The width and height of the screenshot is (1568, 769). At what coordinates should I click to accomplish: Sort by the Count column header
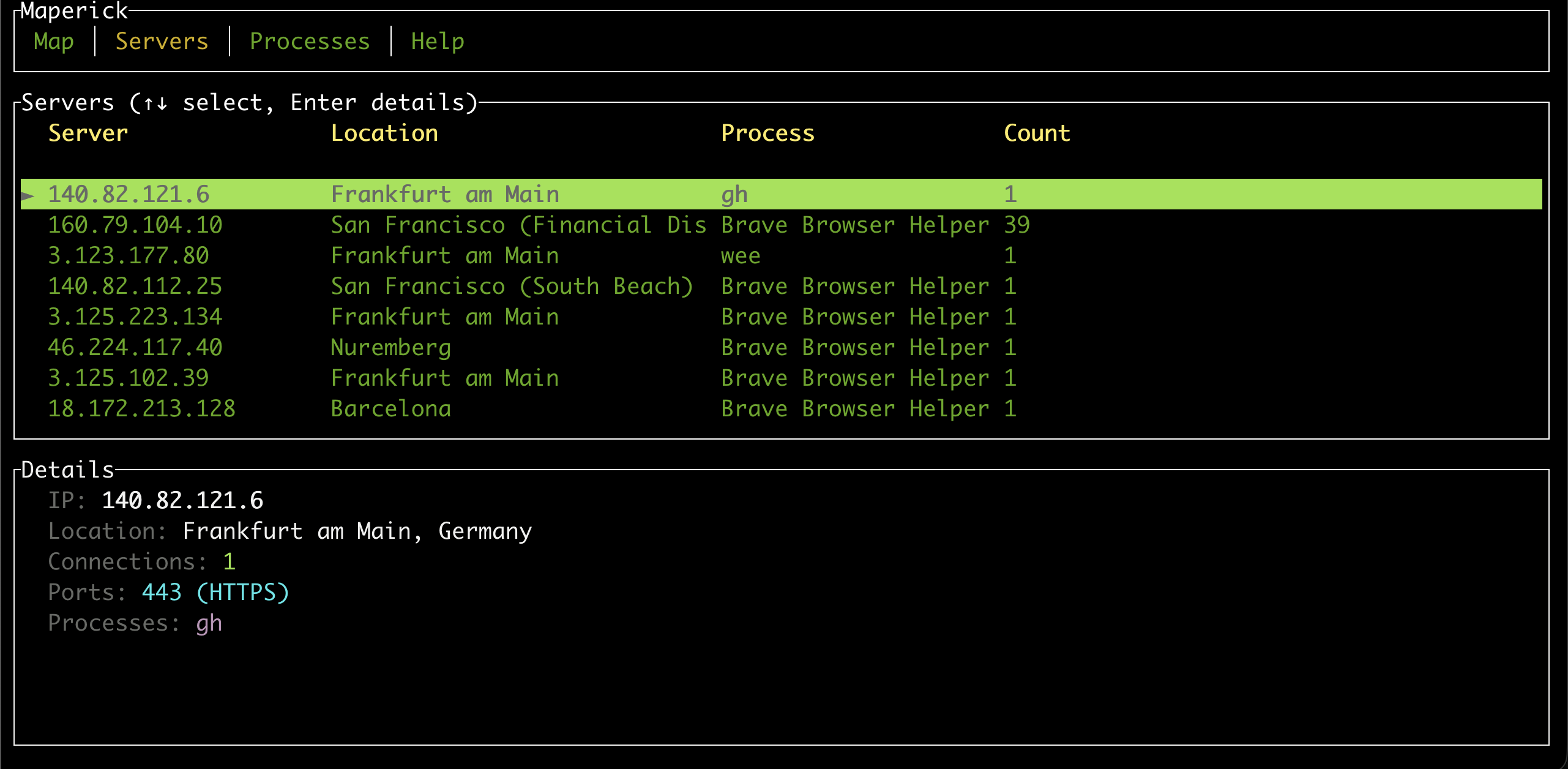click(x=1037, y=133)
